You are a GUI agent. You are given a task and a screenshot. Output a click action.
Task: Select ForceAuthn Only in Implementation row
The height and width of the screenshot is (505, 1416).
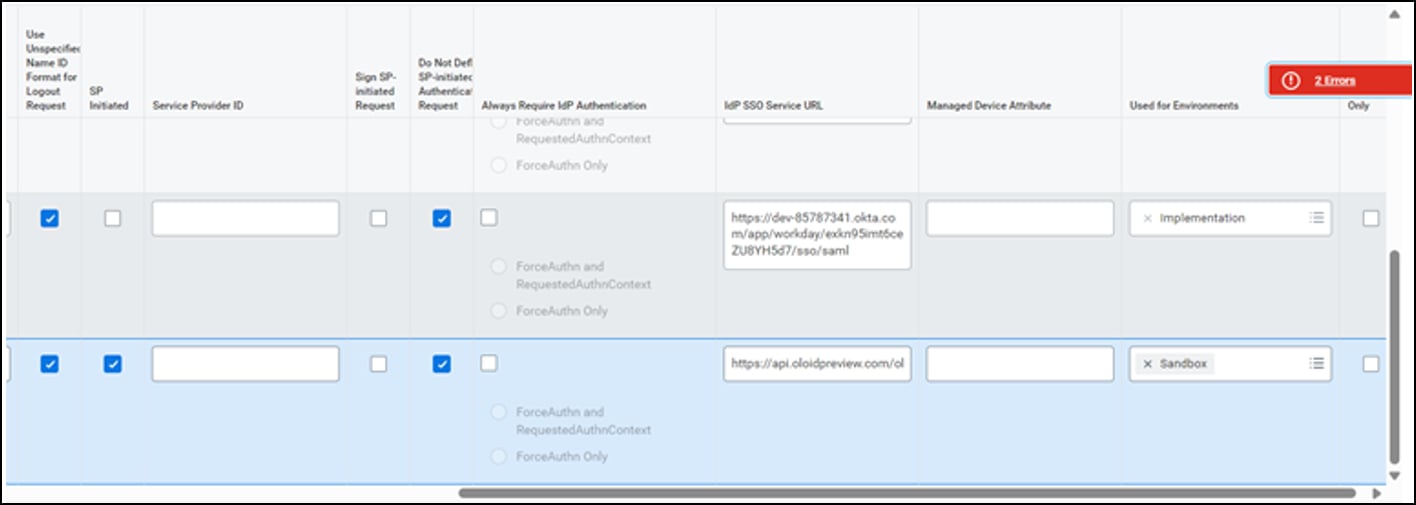click(498, 311)
